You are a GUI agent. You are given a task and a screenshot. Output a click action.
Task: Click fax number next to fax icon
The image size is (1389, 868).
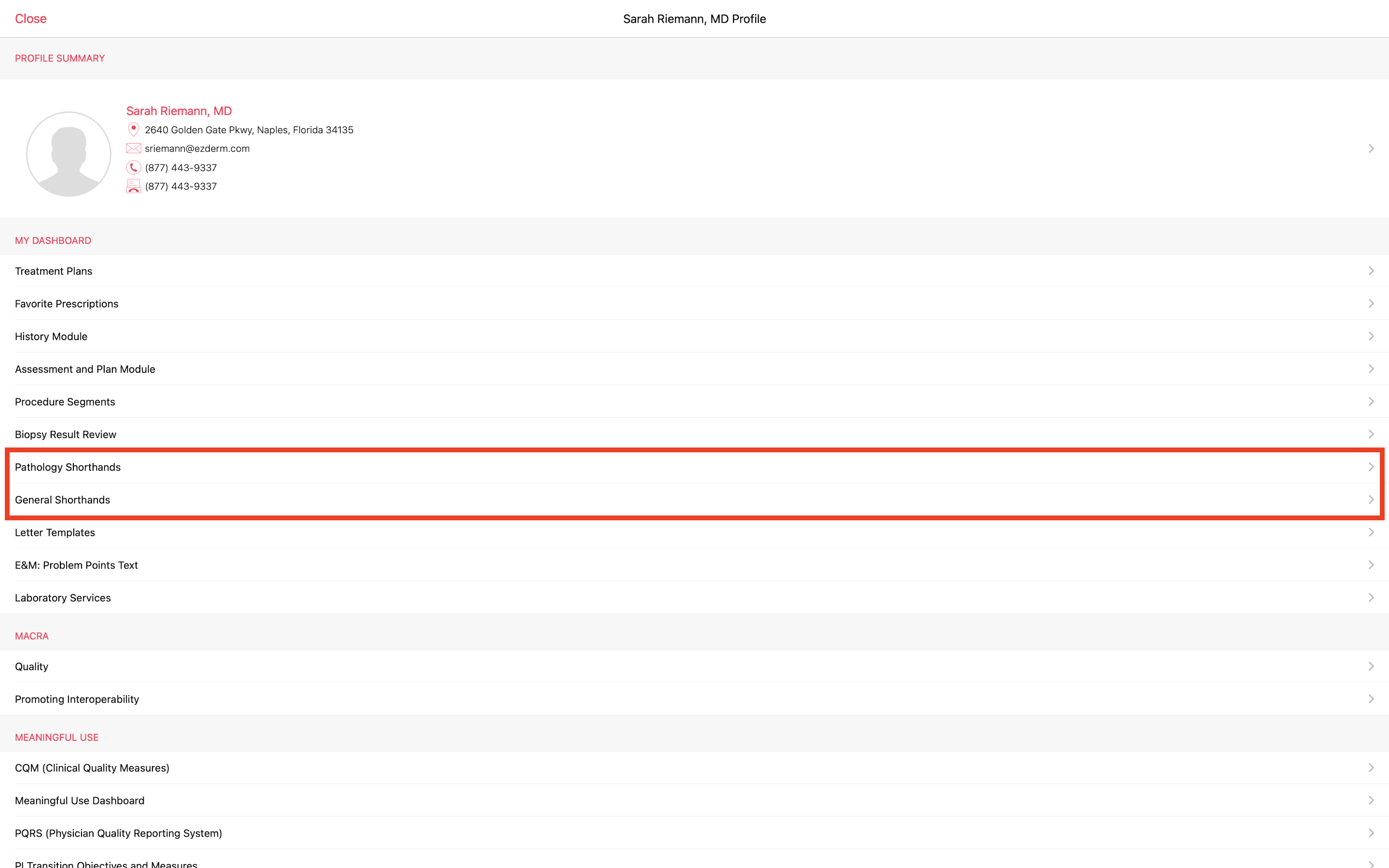(x=181, y=186)
